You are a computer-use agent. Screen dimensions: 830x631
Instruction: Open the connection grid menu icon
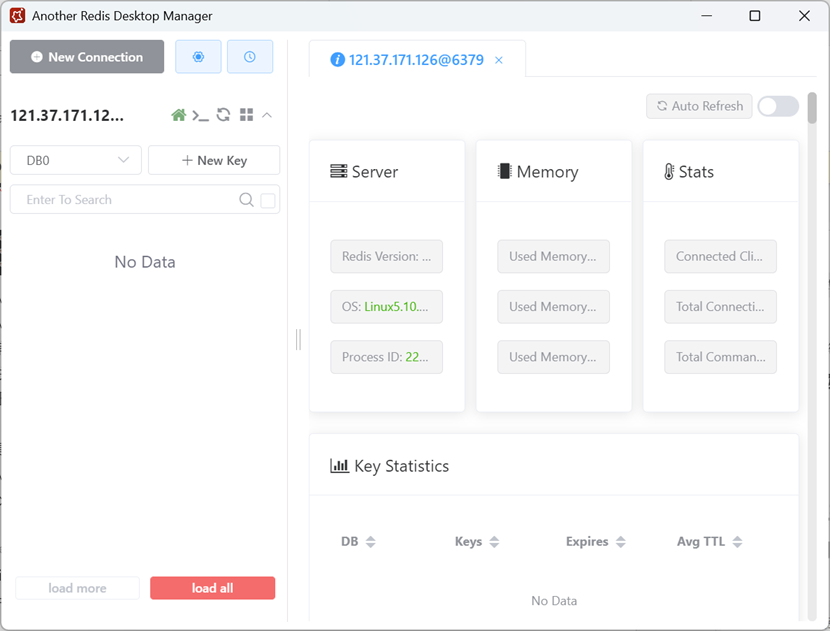click(x=246, y=115)
